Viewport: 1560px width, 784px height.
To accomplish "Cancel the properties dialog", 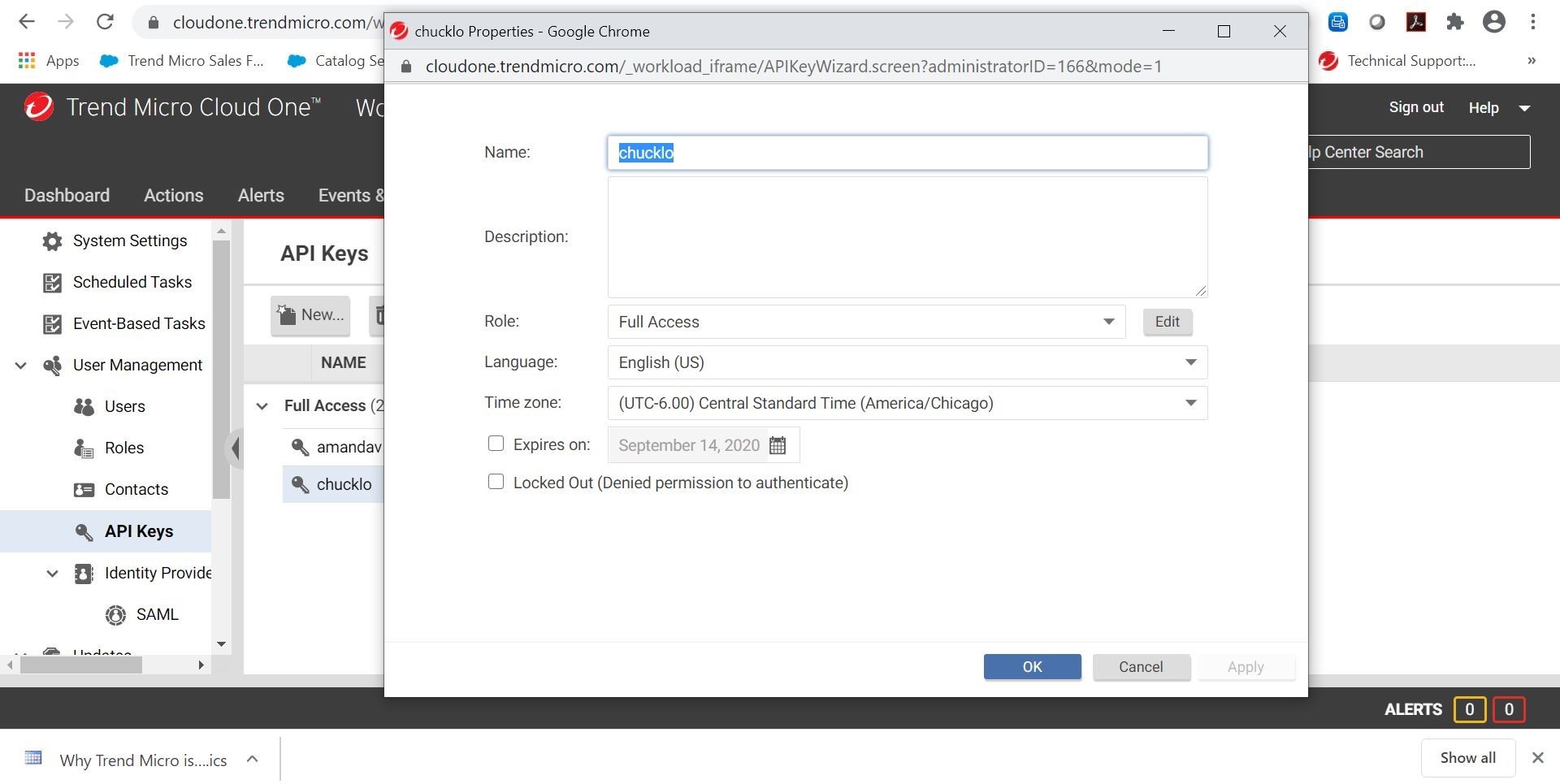I will (x=1141, y=667).
